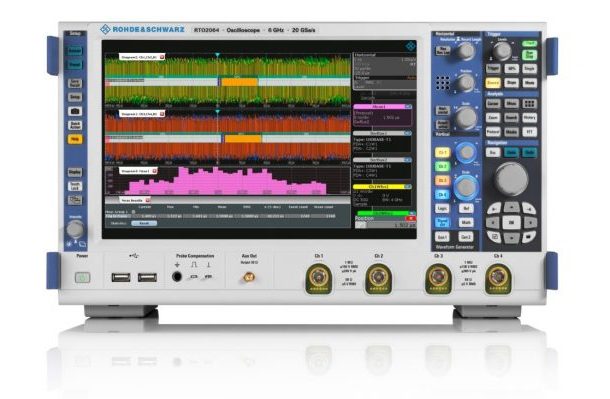Open the R&S diamond menu icon on screen
The width and height of the screenshot is (610, 399).
[x=410, y=46]
